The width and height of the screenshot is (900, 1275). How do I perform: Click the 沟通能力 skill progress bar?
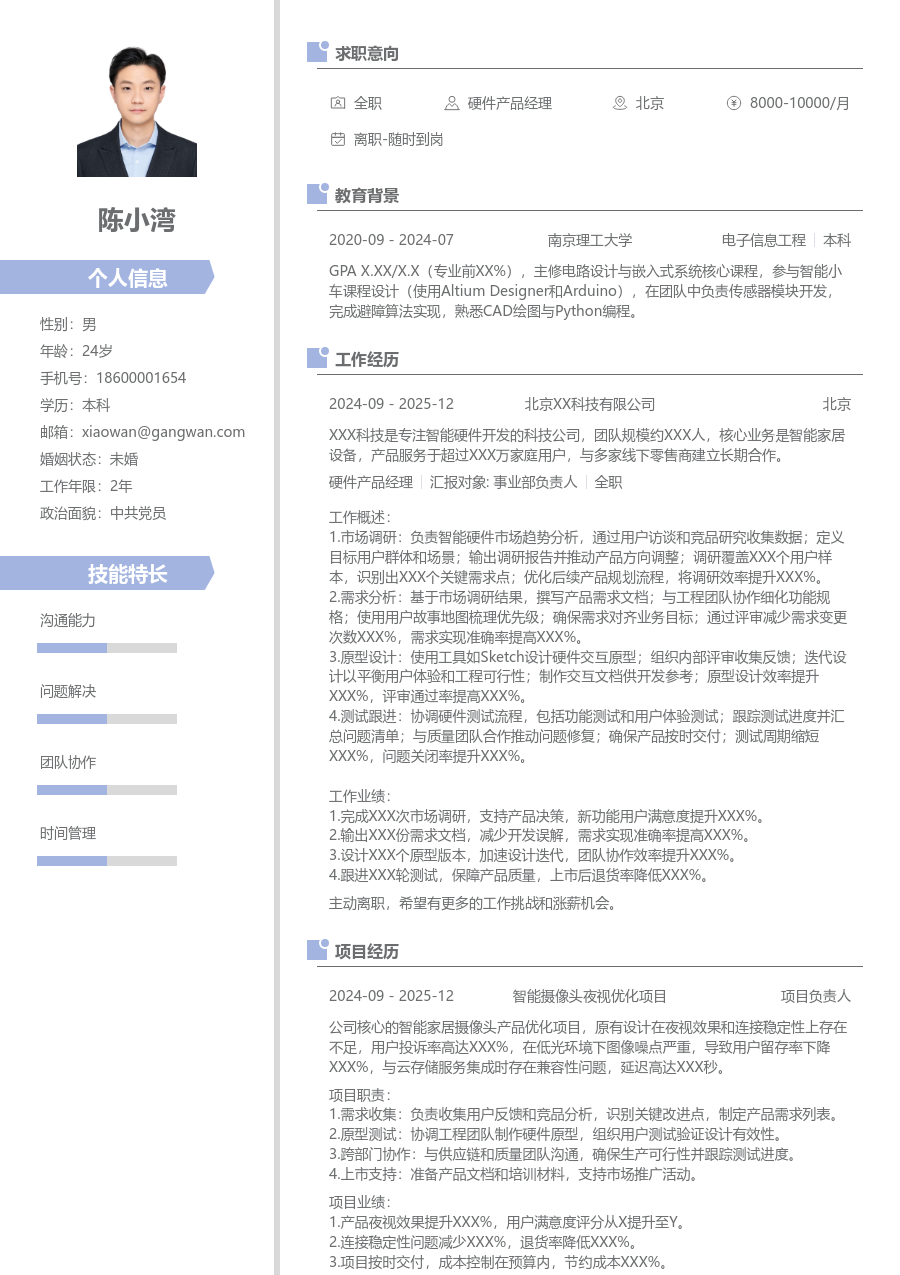tap(106, 647)
